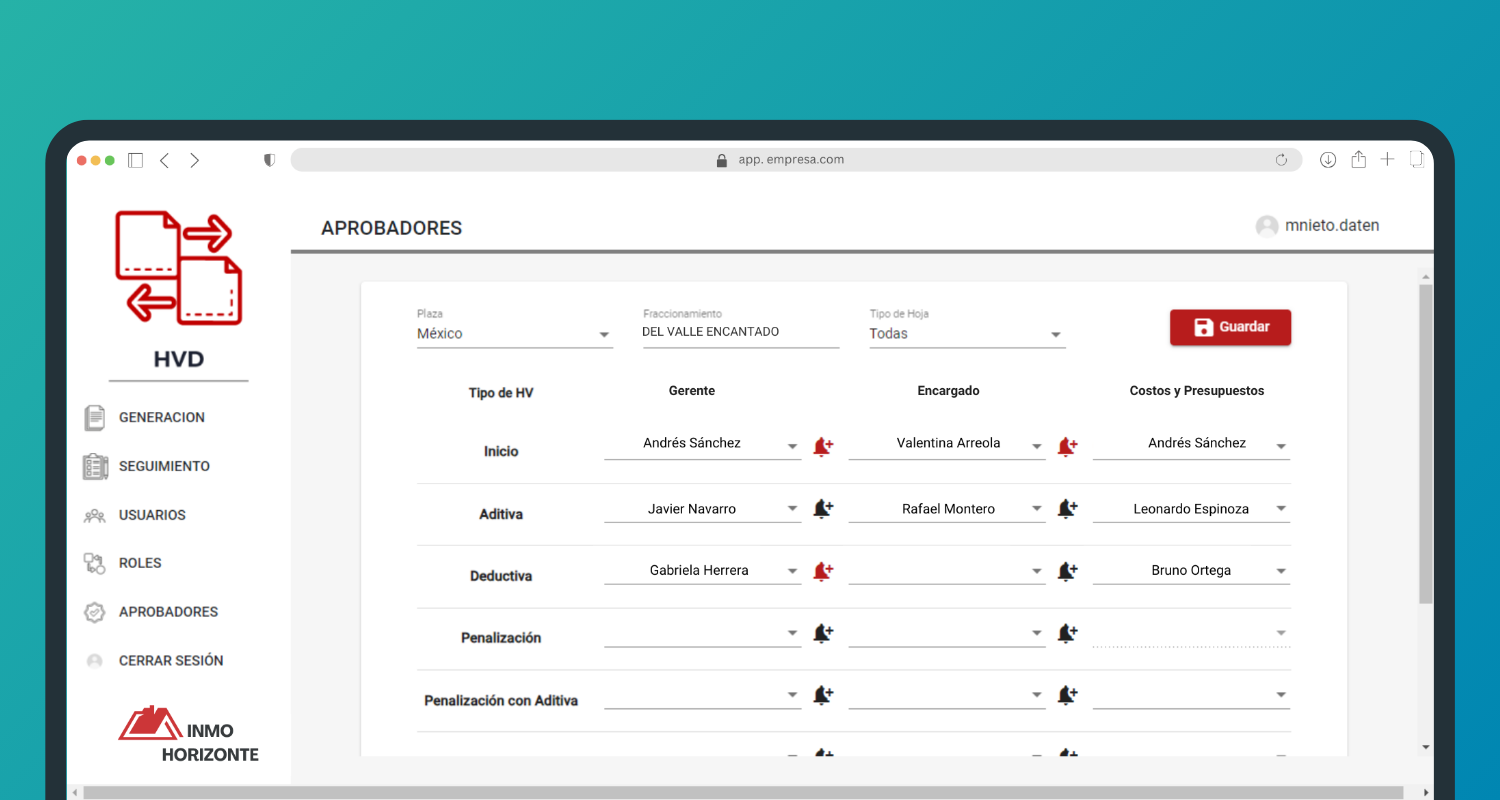Click the Fraccionamiento input field
The image size is (1500, 800).
click(x=740, y=332)
